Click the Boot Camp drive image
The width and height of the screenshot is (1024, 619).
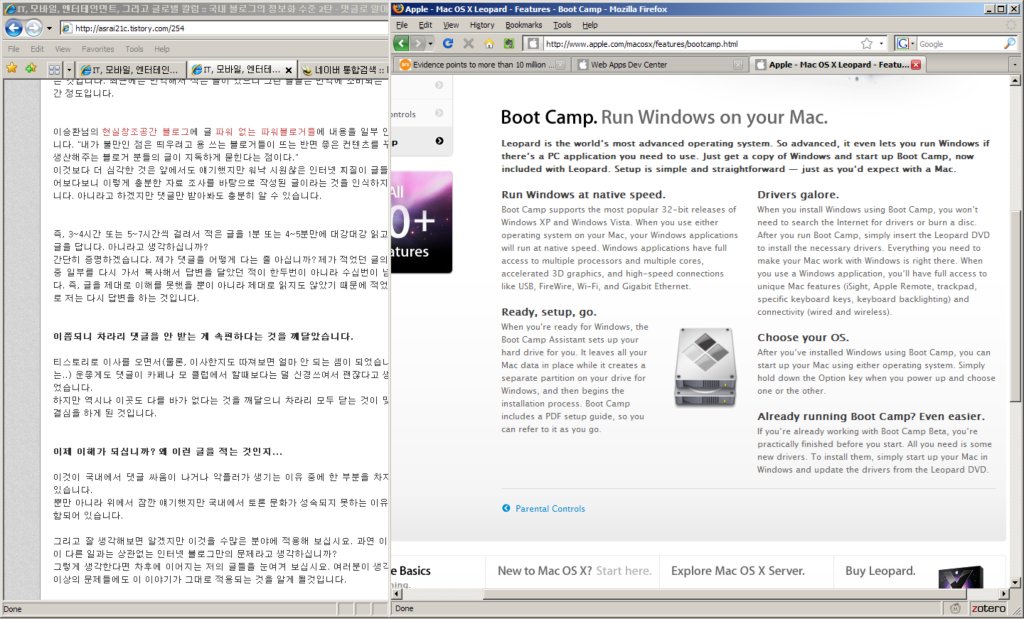pos(705,367)
